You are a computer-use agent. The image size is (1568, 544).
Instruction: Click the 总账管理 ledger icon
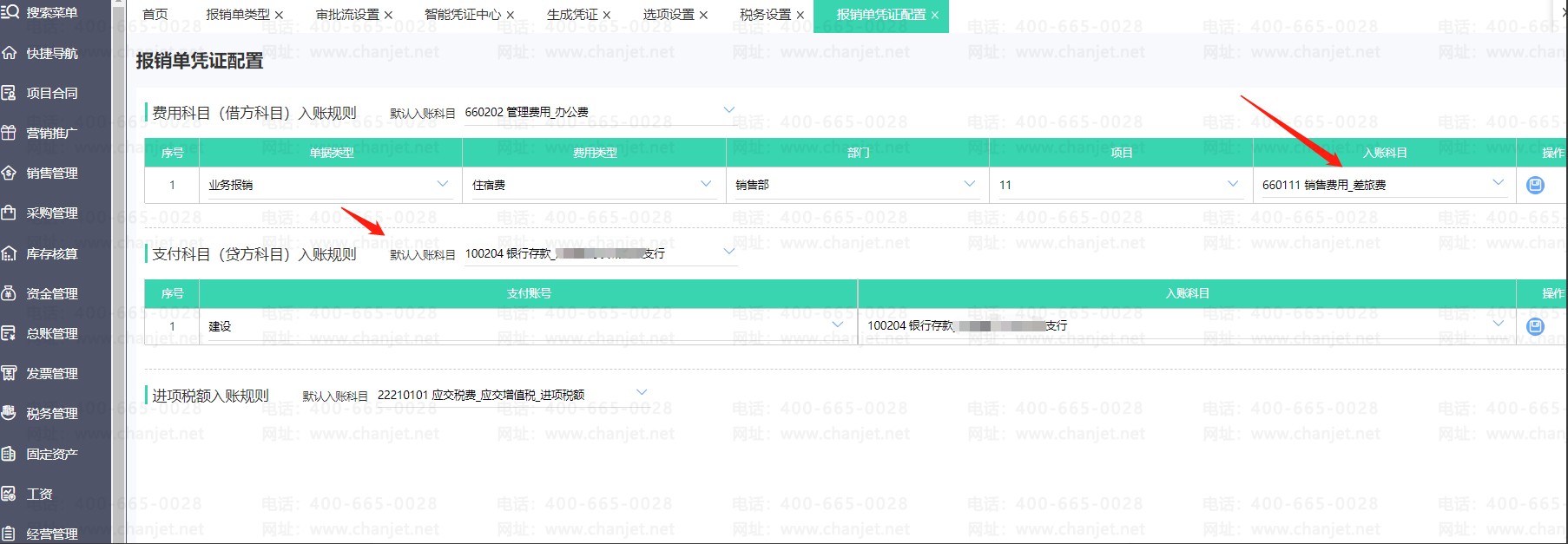coord(10,333)
